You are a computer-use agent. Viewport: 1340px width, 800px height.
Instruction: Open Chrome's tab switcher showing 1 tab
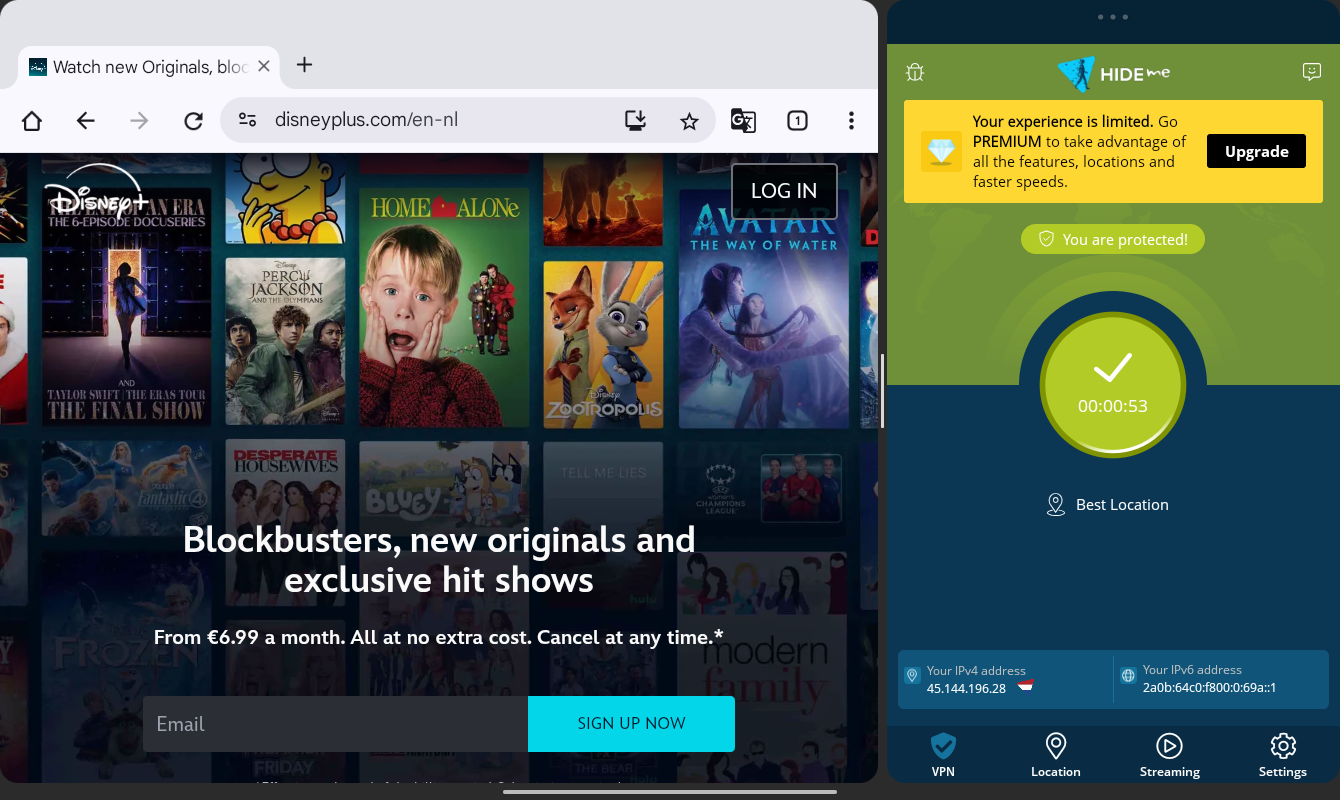(x=797, y=121)
